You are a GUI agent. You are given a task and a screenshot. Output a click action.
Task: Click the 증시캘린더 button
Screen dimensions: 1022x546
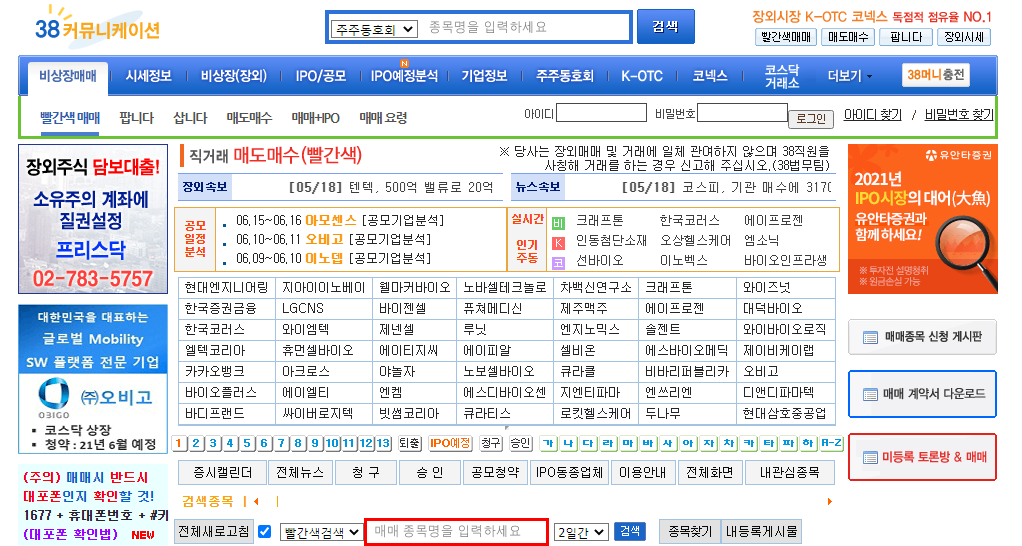pos(222,472)
